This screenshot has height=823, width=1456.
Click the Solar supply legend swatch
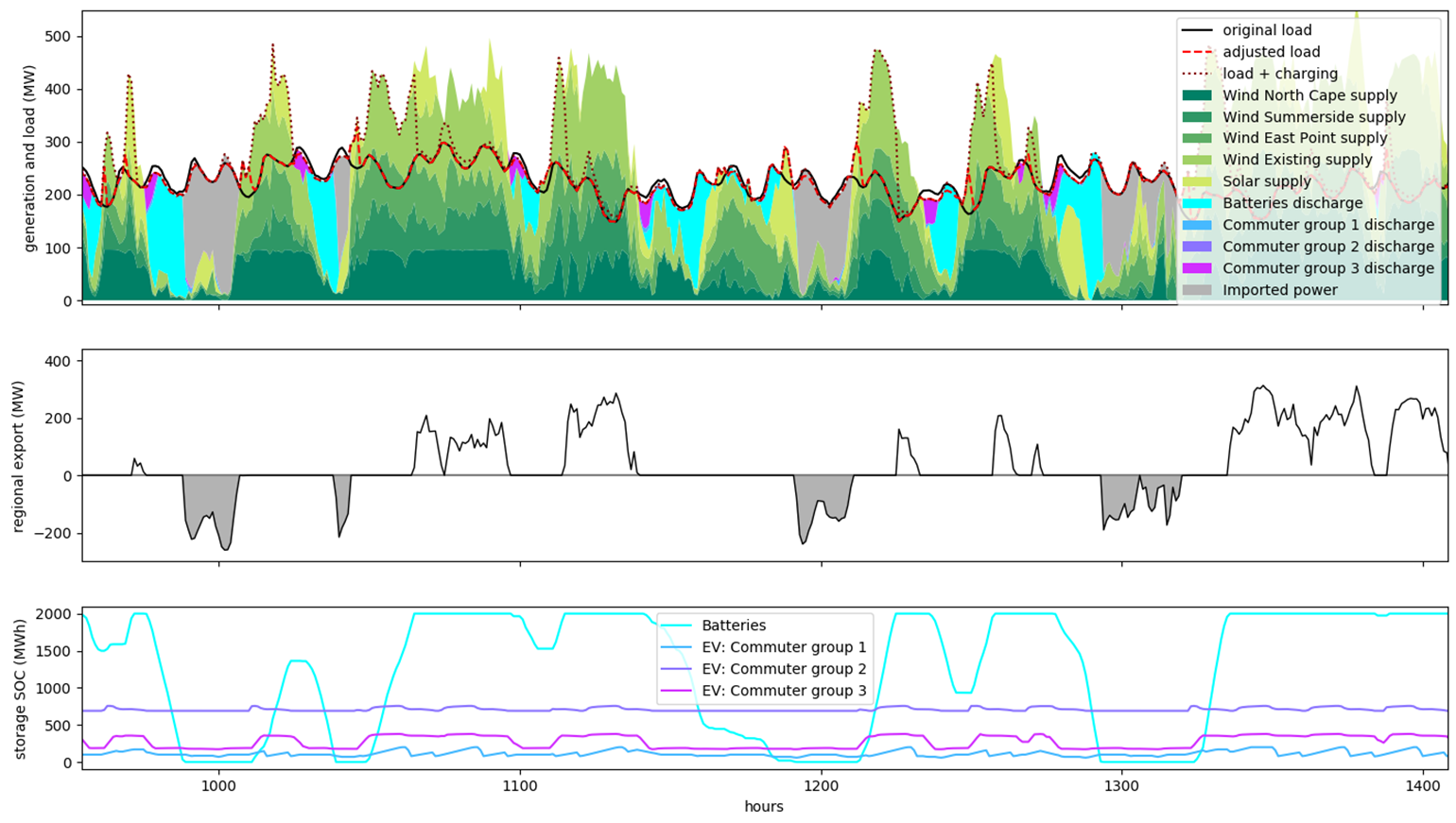(x=1197, y=181)
